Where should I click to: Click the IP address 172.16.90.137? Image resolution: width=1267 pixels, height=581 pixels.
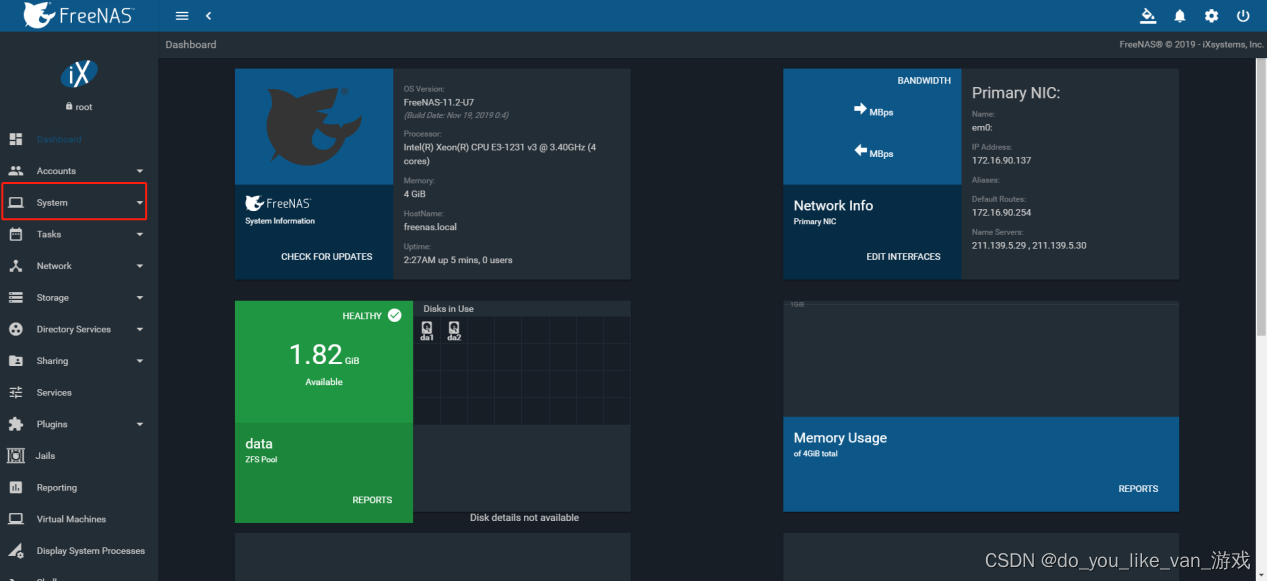coord(1001,160)
